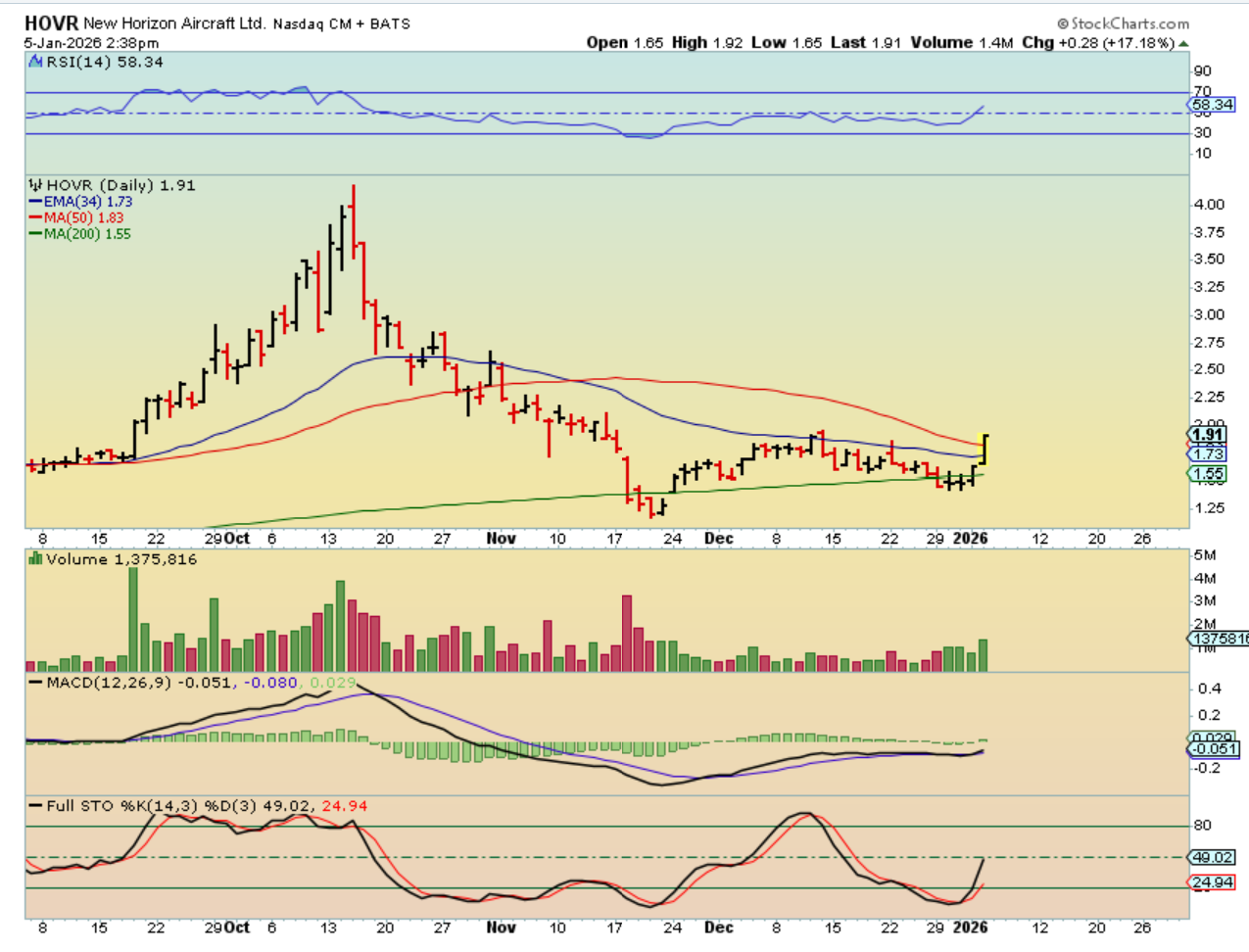Click the MA(200) 1.55 legend entry

87,233
